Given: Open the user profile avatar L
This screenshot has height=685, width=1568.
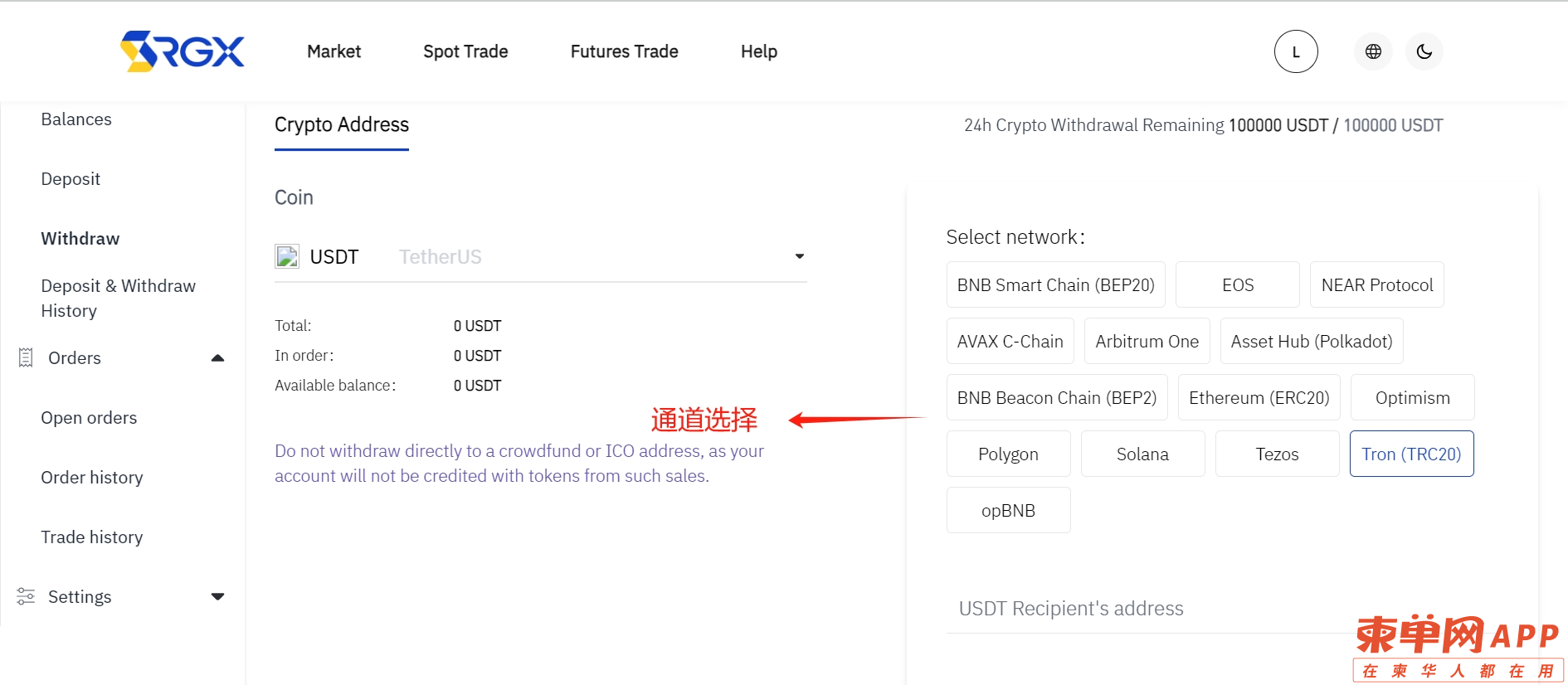Looking at the screenshot, I should 1296,51.
